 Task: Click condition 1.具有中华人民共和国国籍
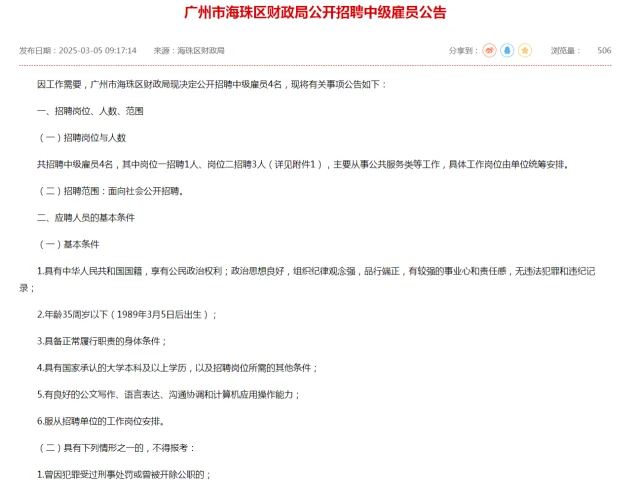coord(307,279)
